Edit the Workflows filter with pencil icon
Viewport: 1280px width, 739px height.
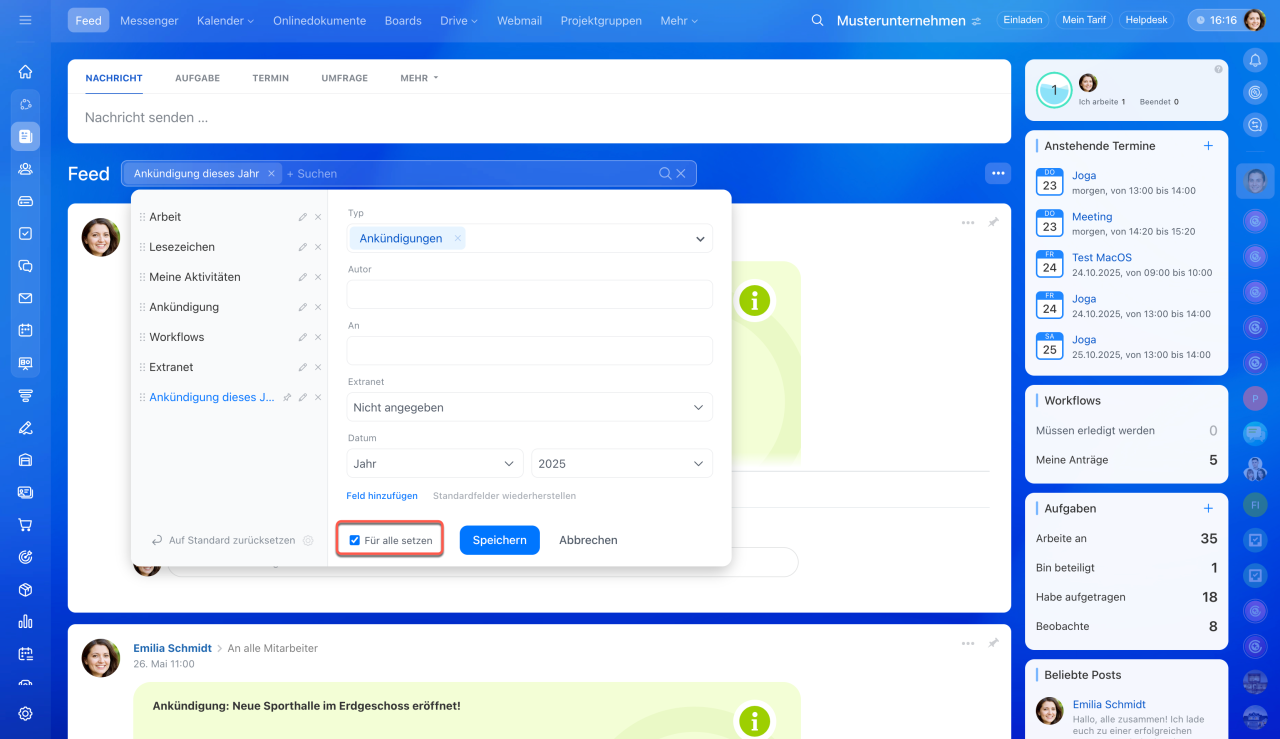pos(303,337)
